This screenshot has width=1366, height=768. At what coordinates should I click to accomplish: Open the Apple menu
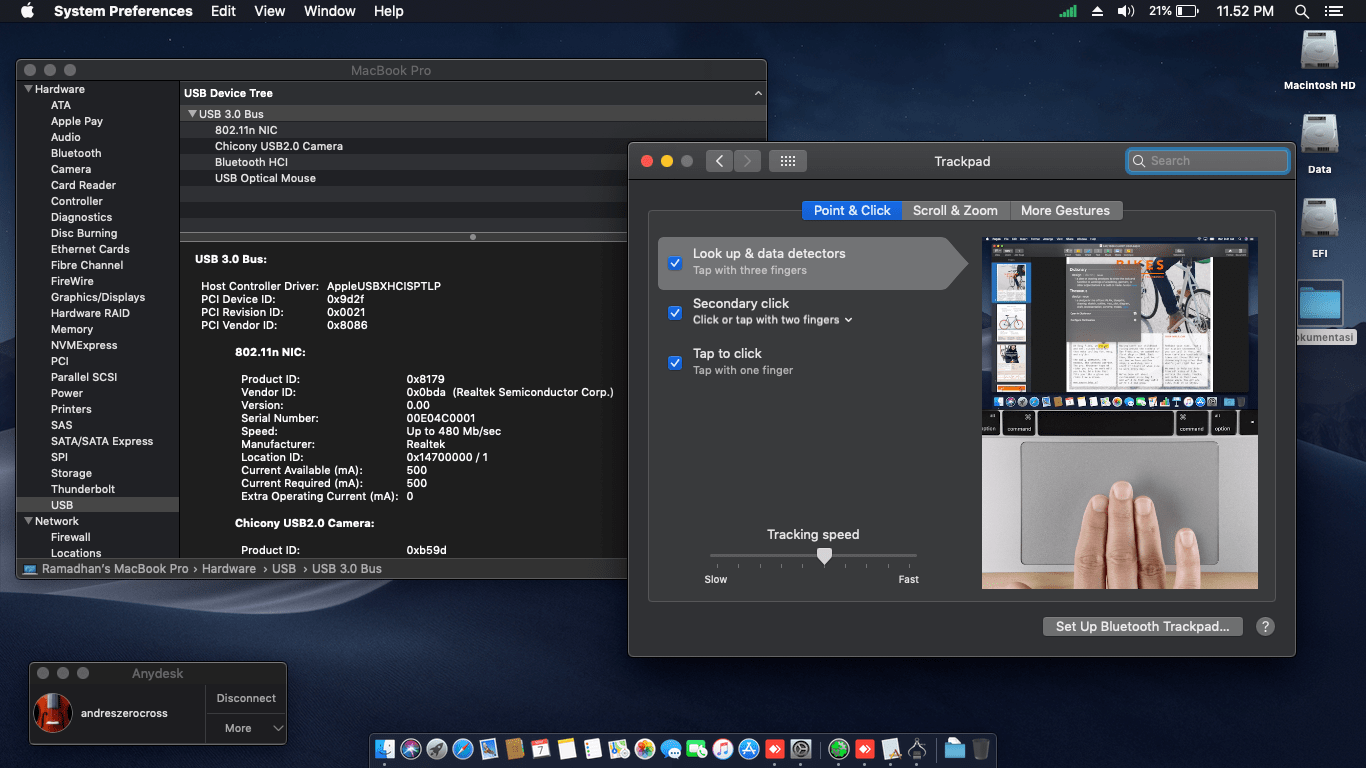tap(27, 11)
